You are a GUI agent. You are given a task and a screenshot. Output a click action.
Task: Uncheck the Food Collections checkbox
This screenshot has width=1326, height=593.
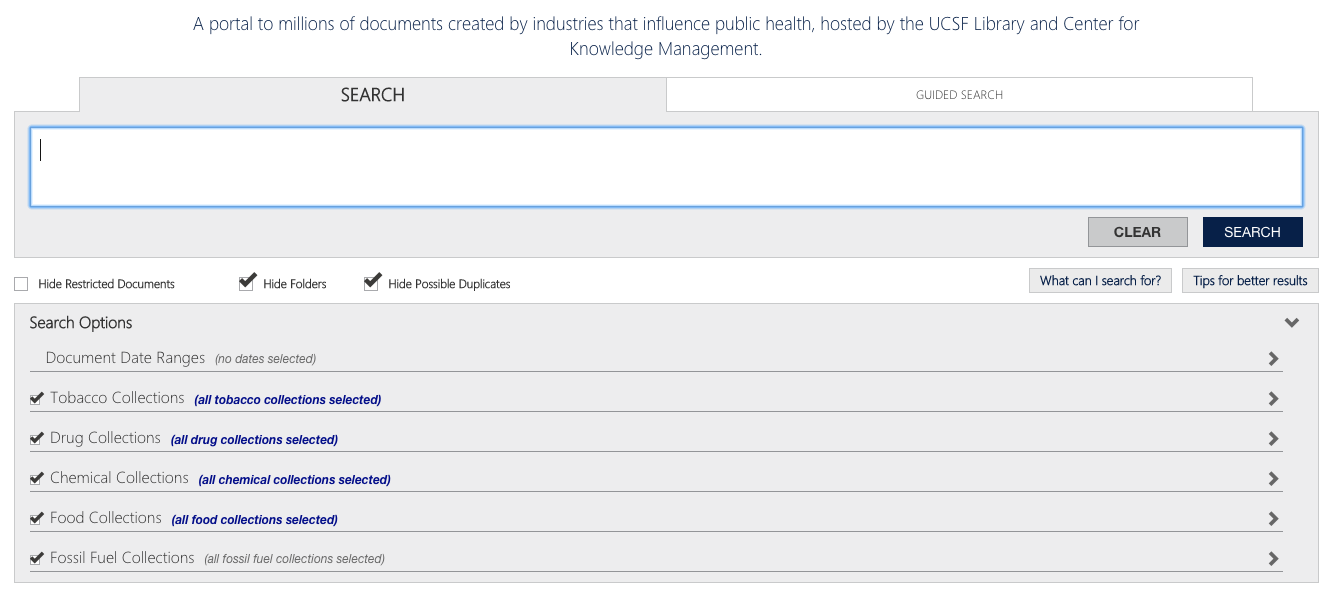[37, 518]
